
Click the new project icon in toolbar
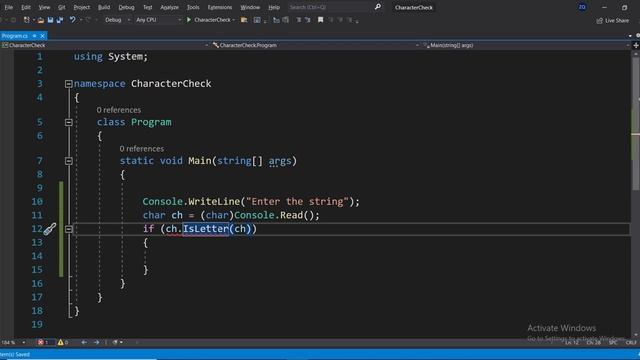coord(27,20)
